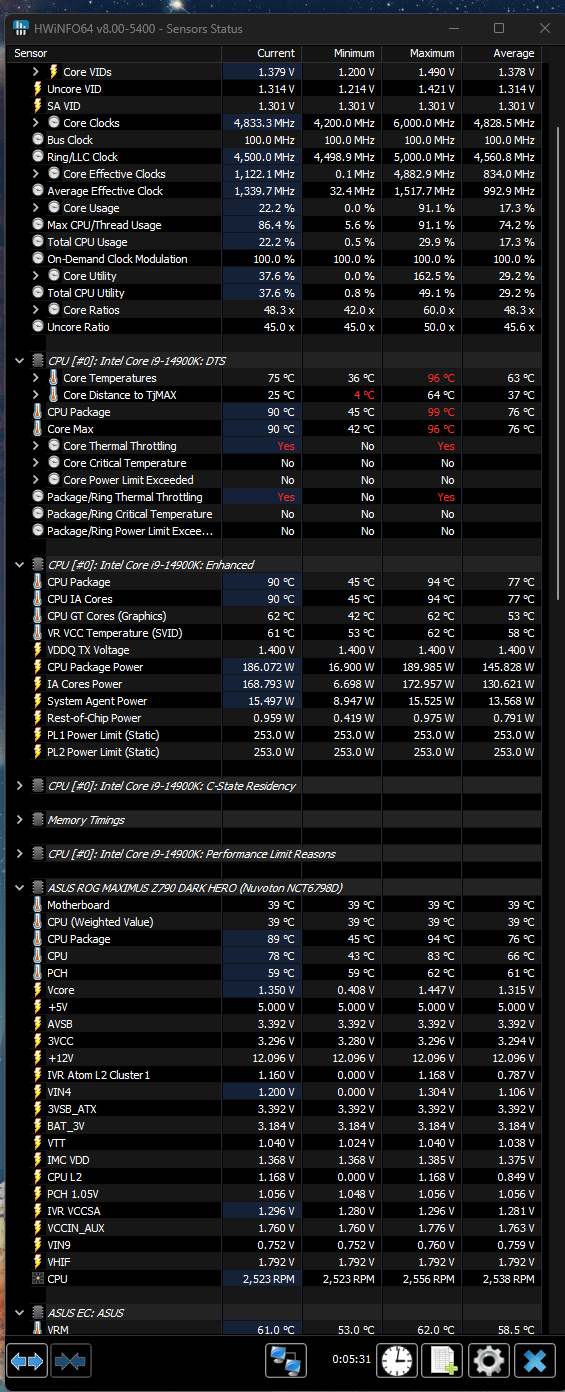
Task: Click the elapsed time 0:05:31 display
Action: pos(353,1361)
